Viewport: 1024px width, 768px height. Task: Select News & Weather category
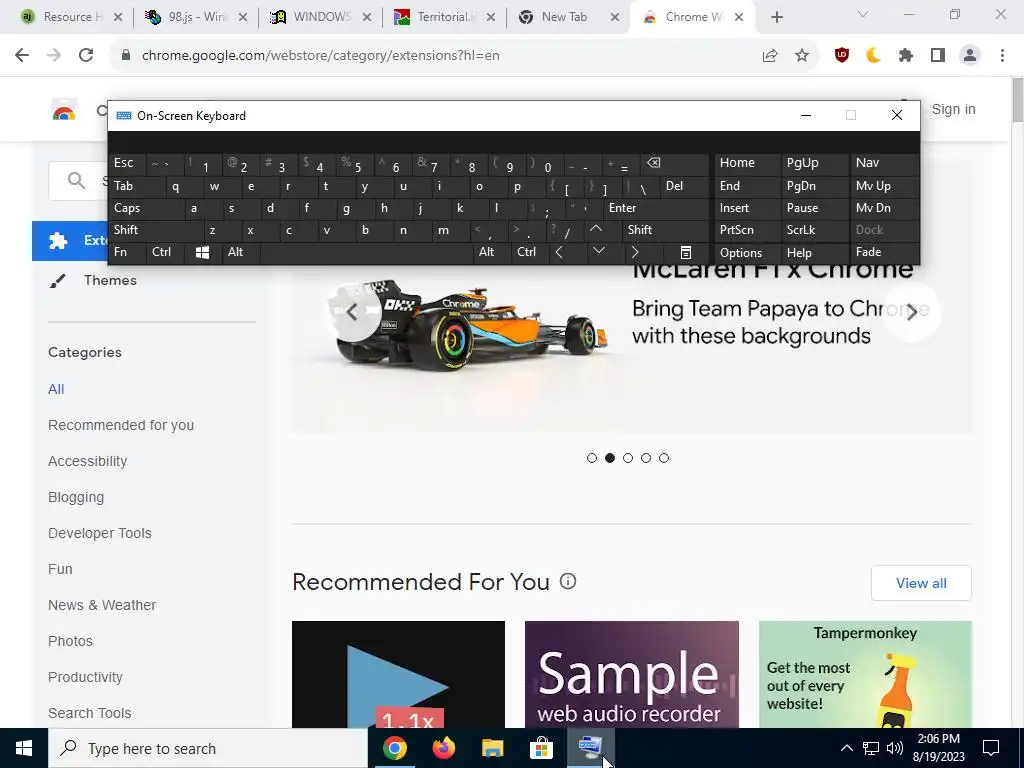(x=102, y=605)
